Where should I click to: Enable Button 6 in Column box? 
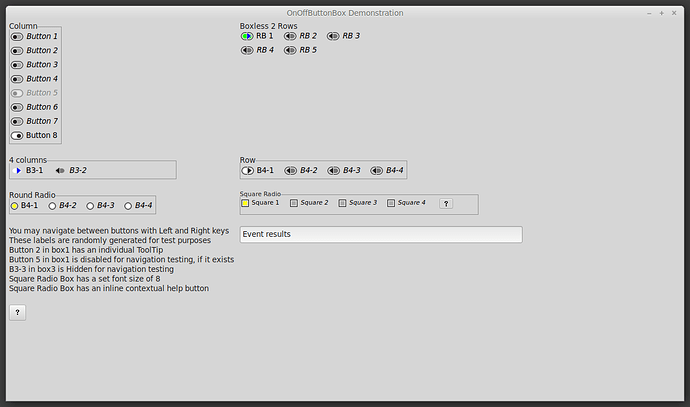[x=34, y=107]
